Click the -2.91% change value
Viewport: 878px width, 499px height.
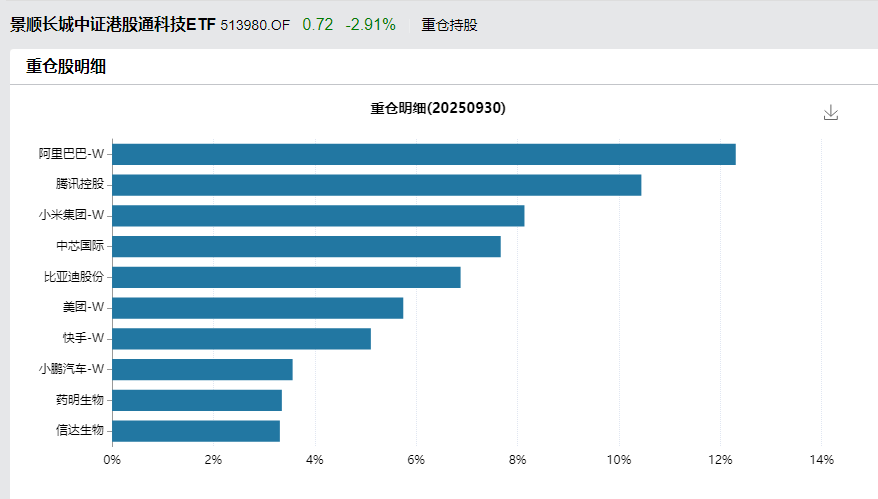(x=370, y=25)
